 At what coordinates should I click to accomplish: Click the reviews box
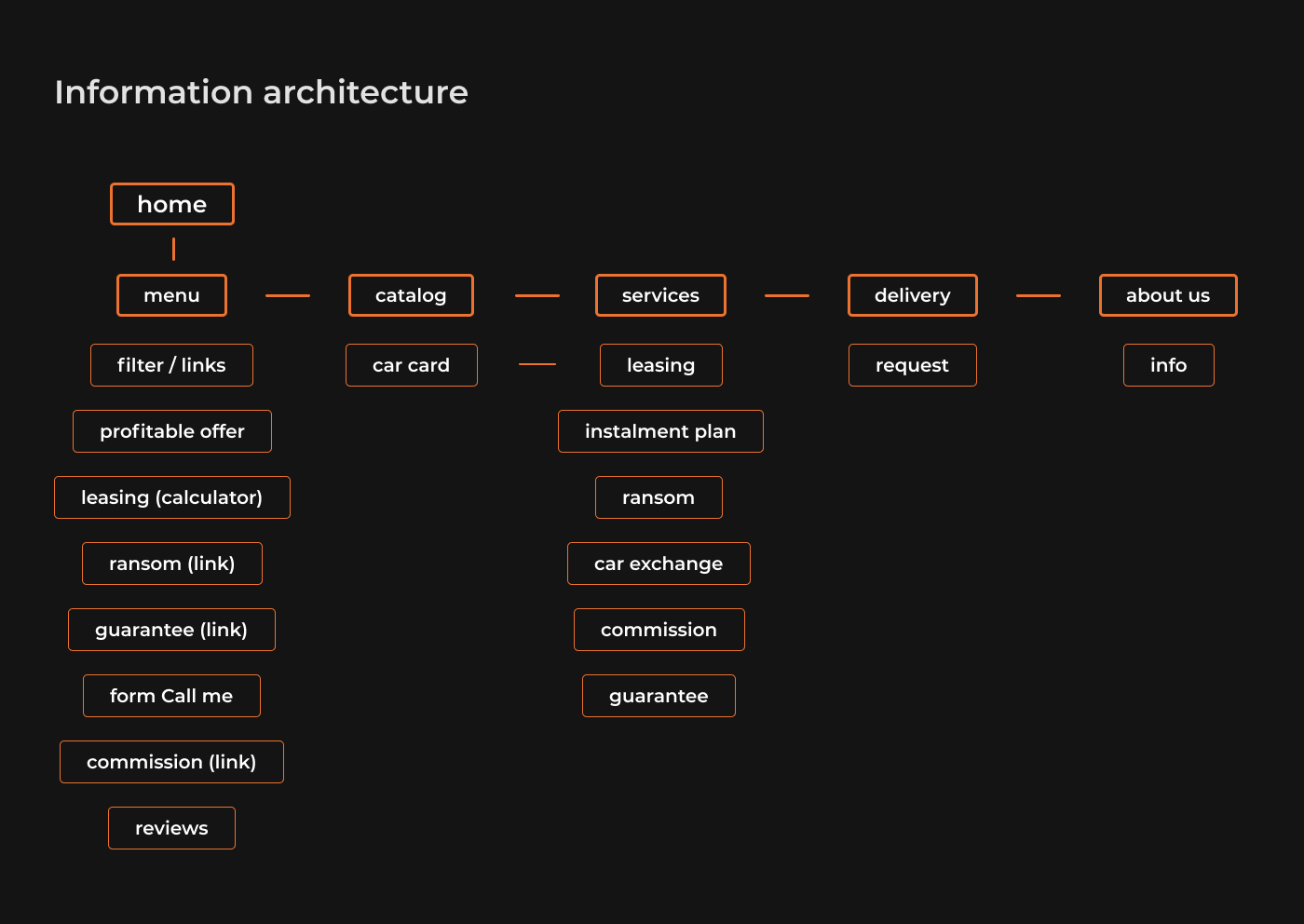pyautogui.click(x=171, y=828)
